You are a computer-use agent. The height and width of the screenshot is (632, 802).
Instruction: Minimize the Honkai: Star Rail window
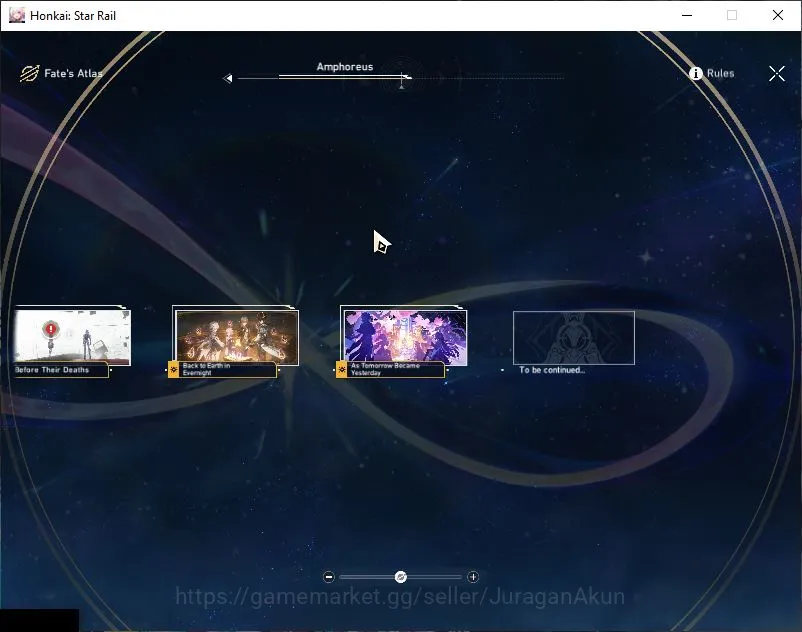(x=687, y=15)
